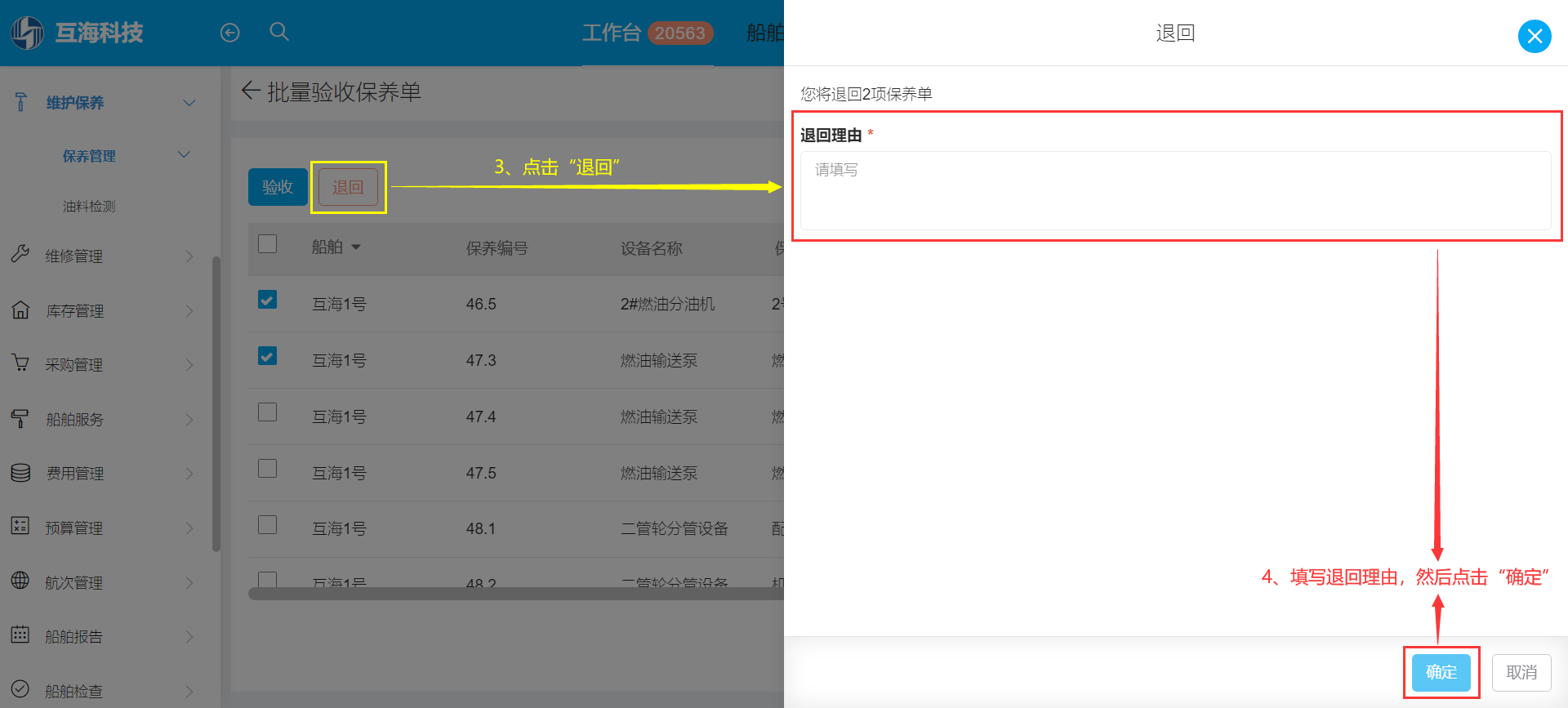Click the 维护保养 wrench sidebar icon
1568x708 pixels.
[21, 102]
